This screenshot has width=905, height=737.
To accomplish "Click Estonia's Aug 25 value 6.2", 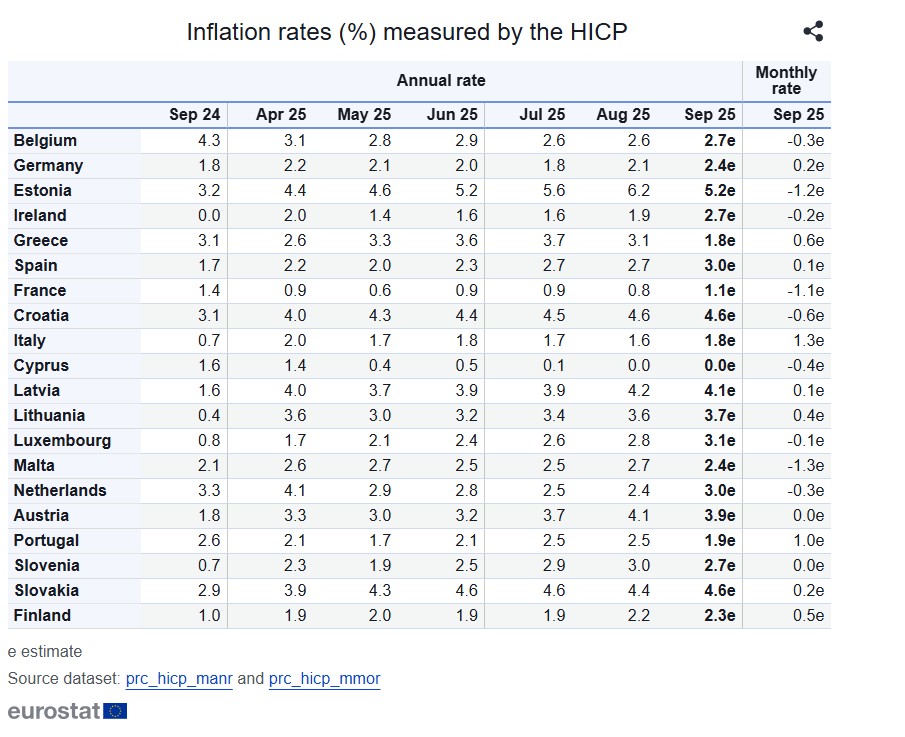I will tap(638, 191).
